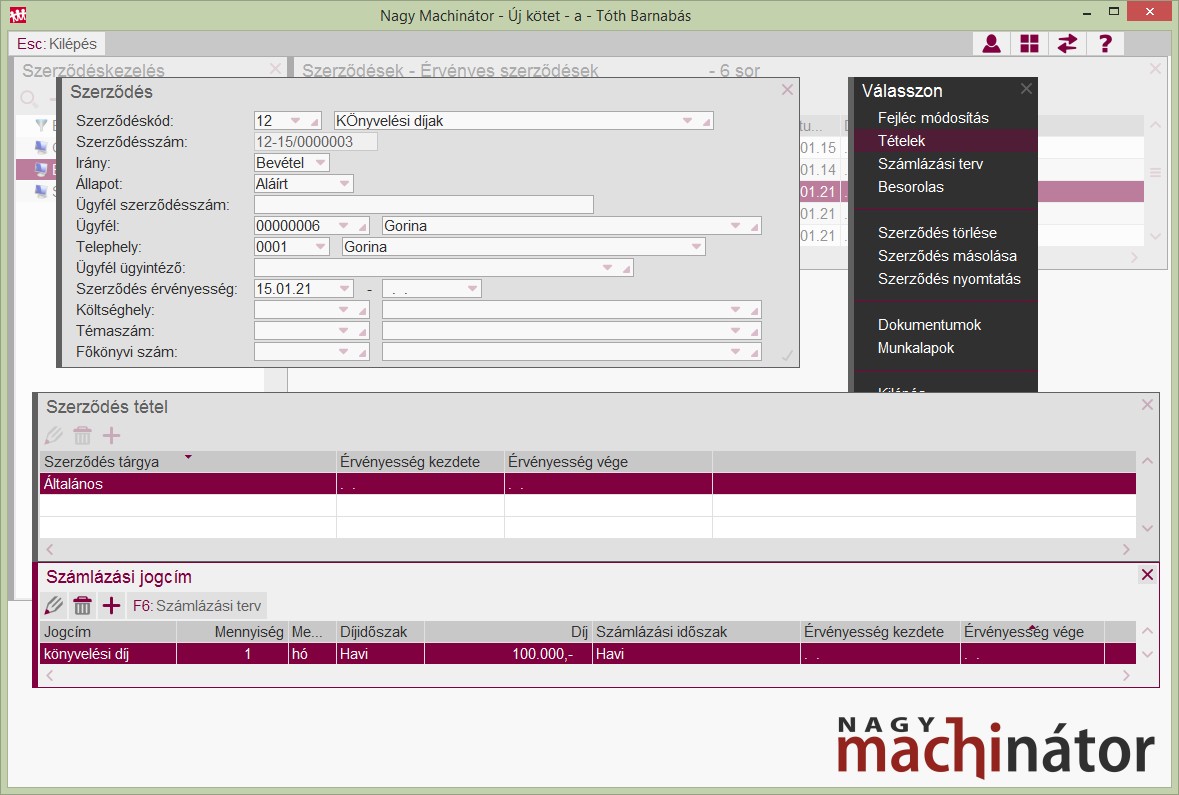Choose Szerződés másolása in the menu
The width and height of the screenshot is (1179, 795).
tap(947, 256)
